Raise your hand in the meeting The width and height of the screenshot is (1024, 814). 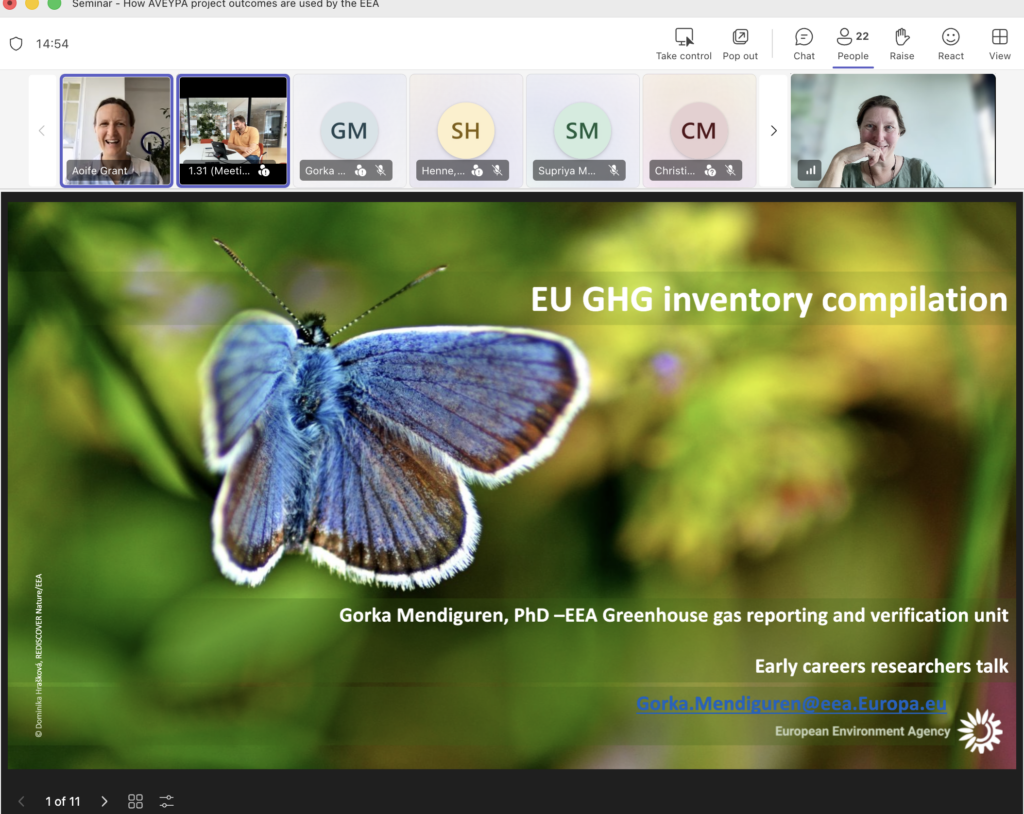pyautogui.click(x=901, y=44)
